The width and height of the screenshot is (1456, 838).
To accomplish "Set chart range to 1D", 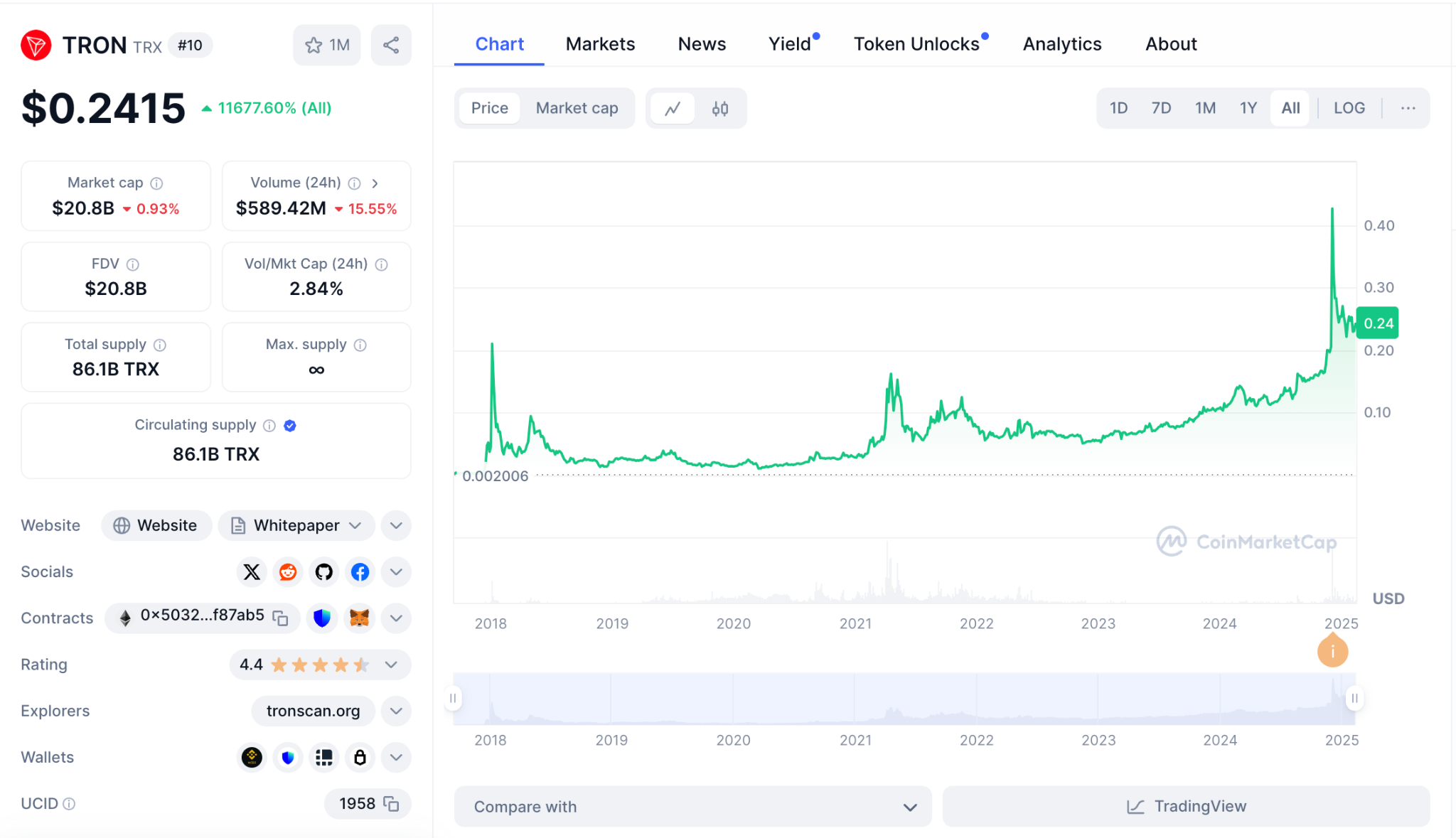I will [x=1119, y=108].
